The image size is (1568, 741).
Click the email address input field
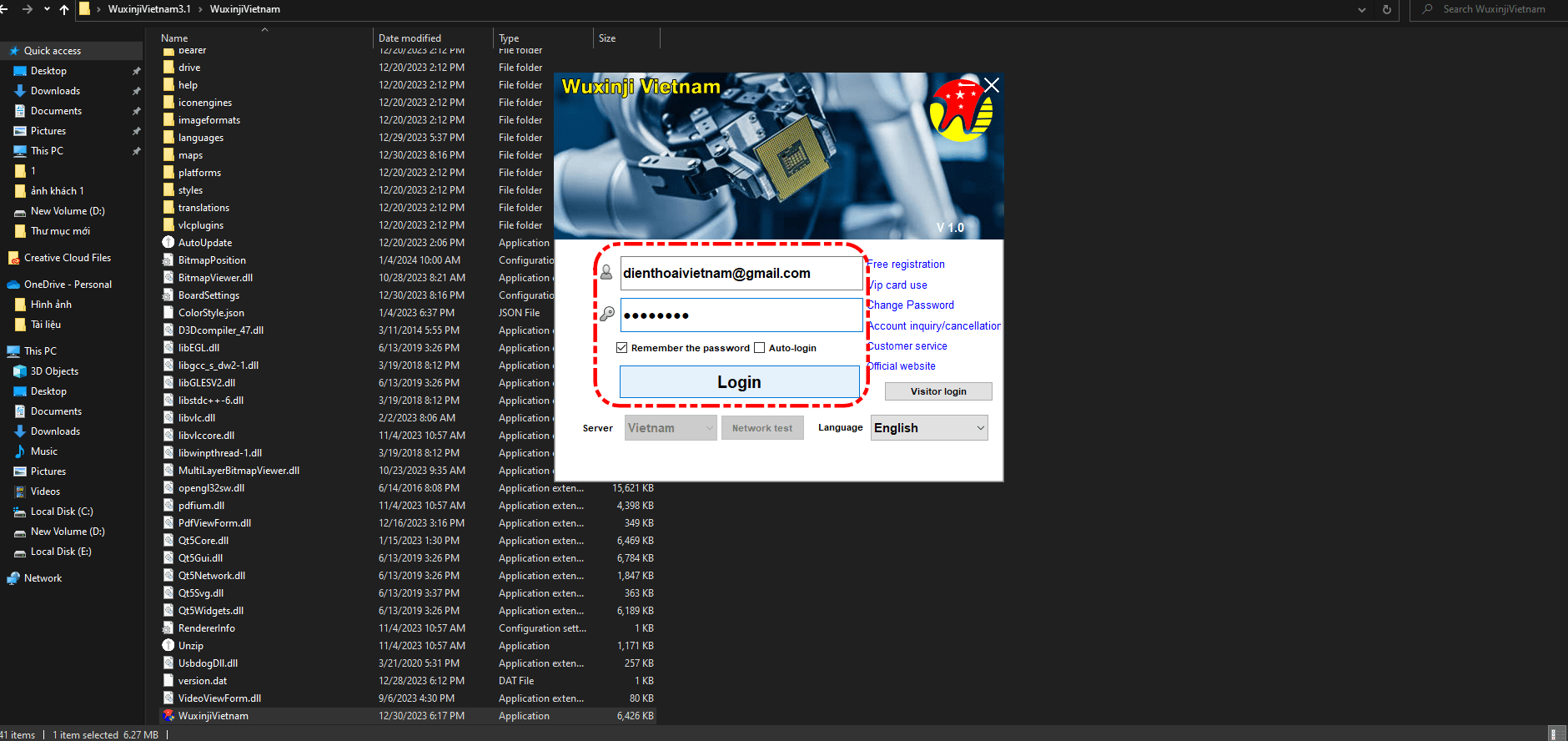pyautogui.click(x=741, y=274)
